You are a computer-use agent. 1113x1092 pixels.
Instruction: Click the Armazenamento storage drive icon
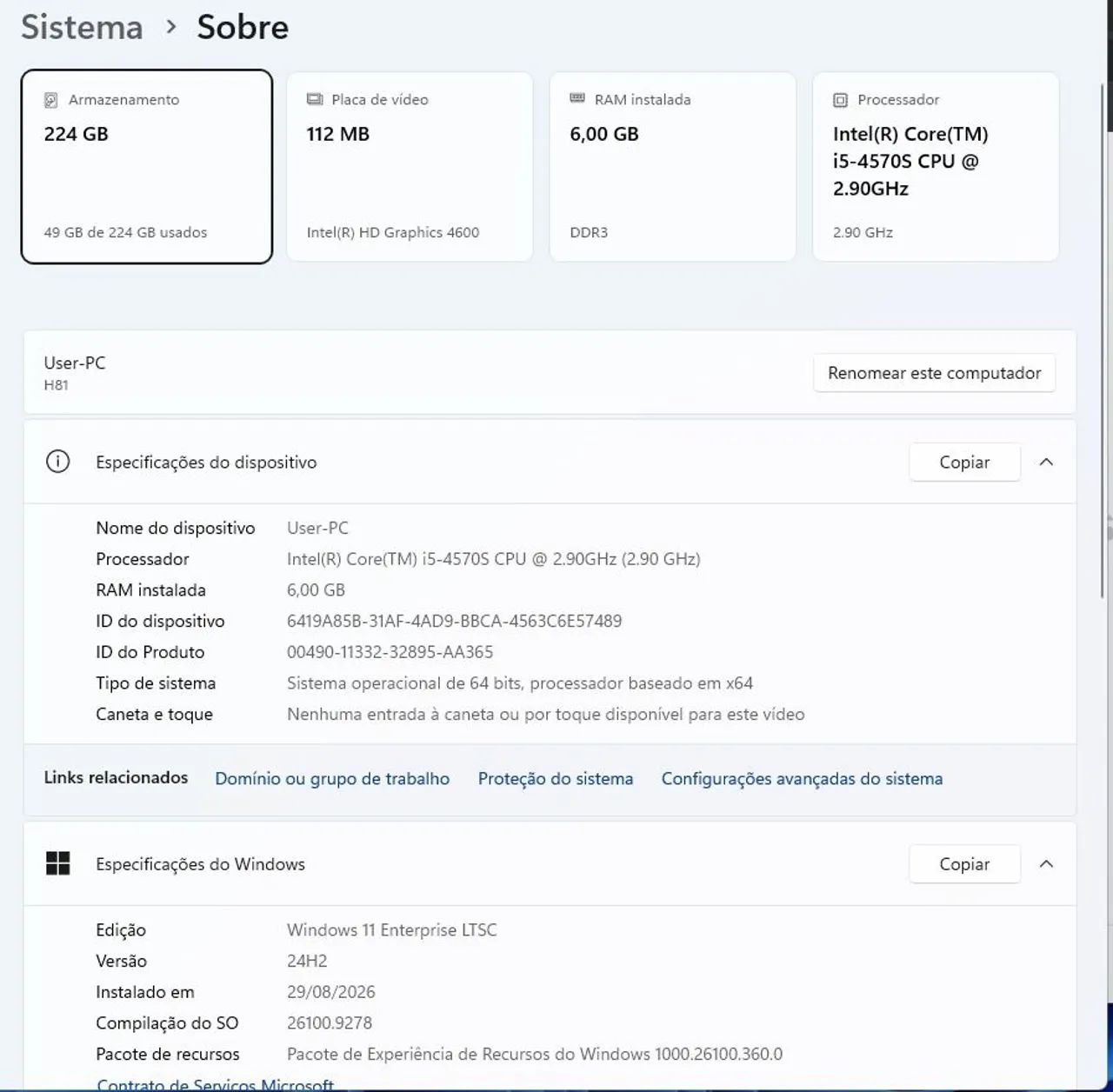coord(51,100)
